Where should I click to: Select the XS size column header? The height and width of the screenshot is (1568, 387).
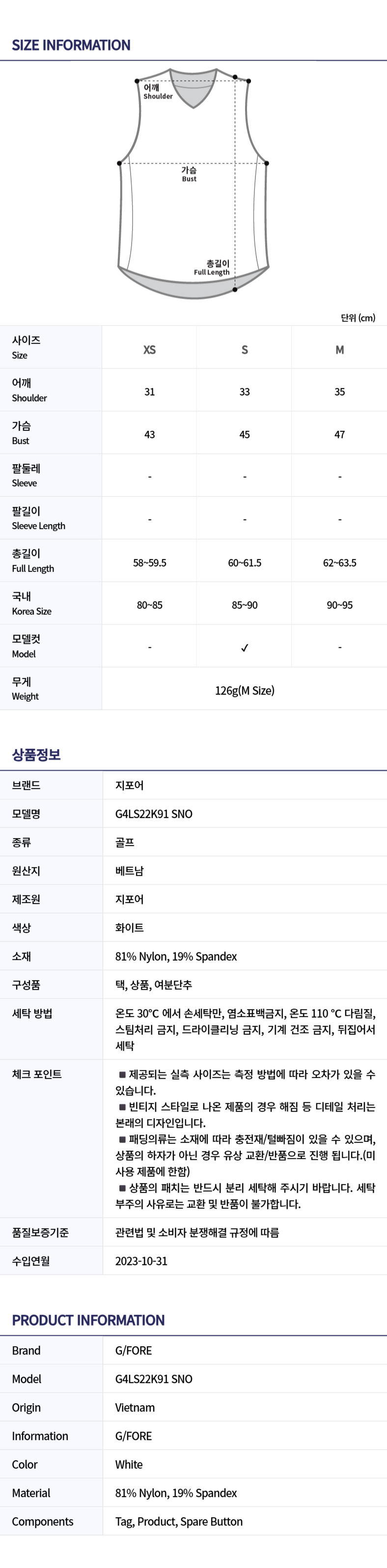click(150, 349)
